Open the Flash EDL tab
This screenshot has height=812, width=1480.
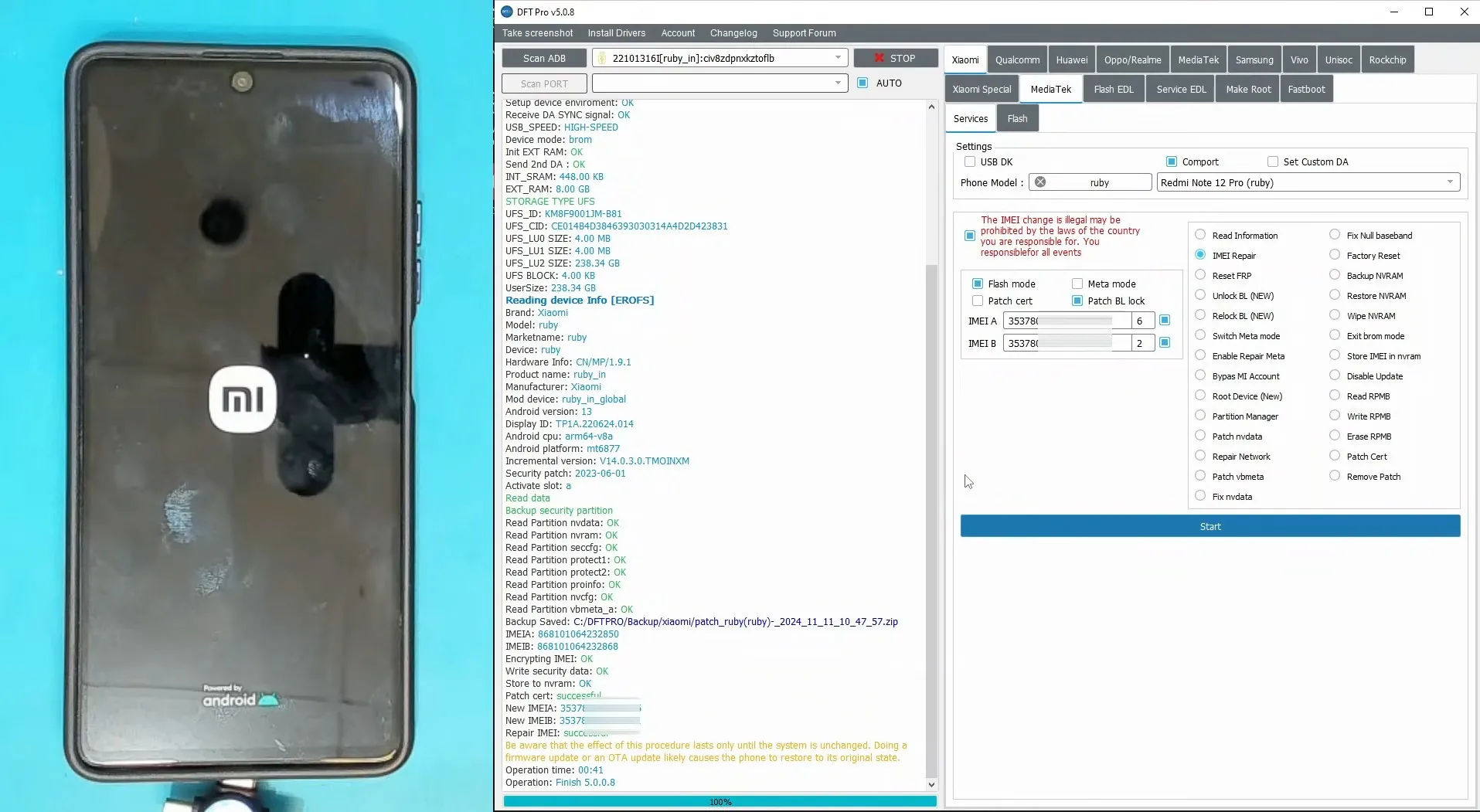pyautogui.click(x=1114, y=89)
